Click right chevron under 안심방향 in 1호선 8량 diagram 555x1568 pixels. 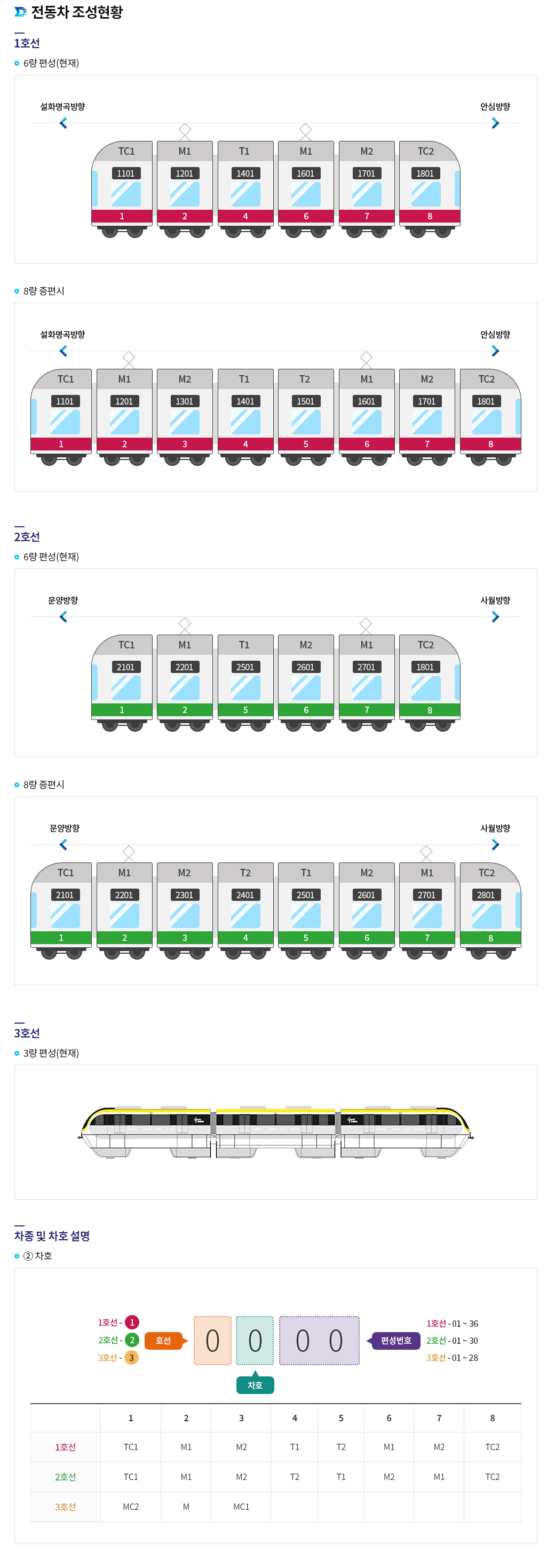[x=495, y=351]
